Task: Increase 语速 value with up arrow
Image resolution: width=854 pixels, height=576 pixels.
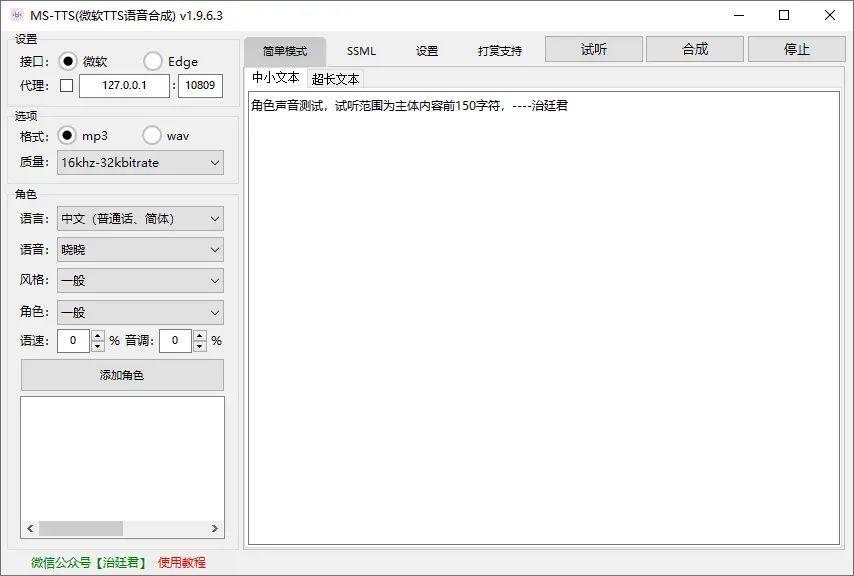Action: point(97,336)
